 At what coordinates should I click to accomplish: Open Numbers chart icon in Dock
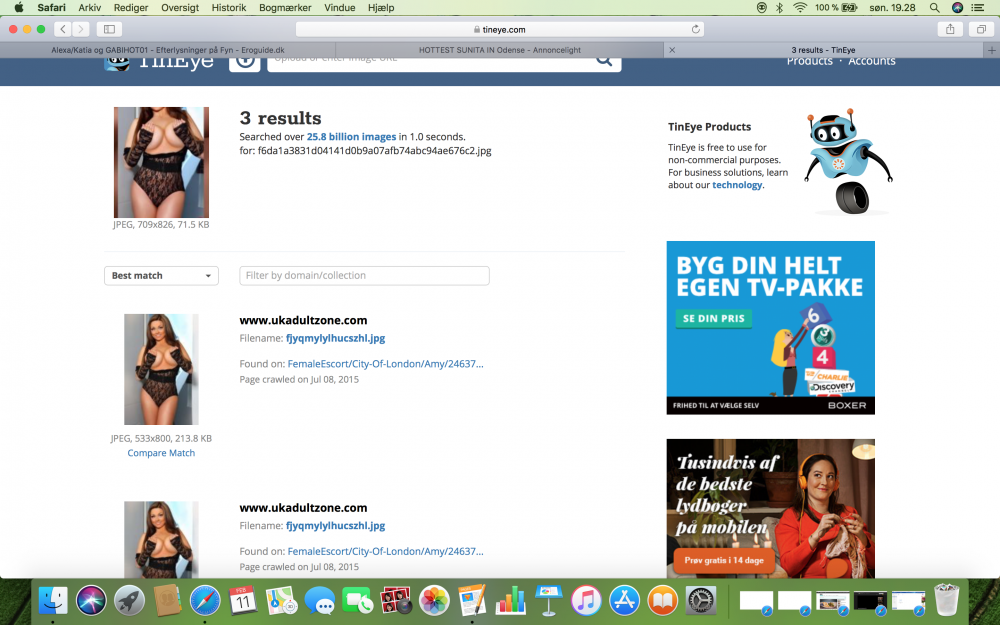510,601
